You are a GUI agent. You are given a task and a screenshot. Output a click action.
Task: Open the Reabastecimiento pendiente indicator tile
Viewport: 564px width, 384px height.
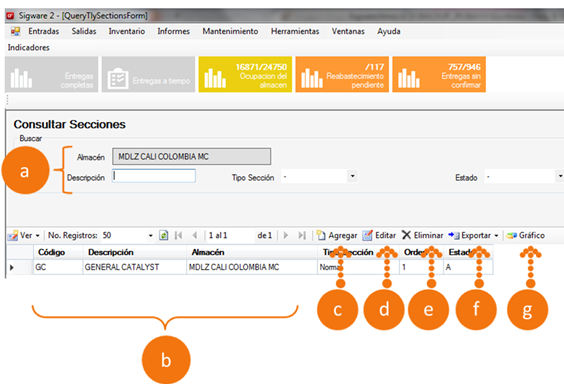coord(342,74)
